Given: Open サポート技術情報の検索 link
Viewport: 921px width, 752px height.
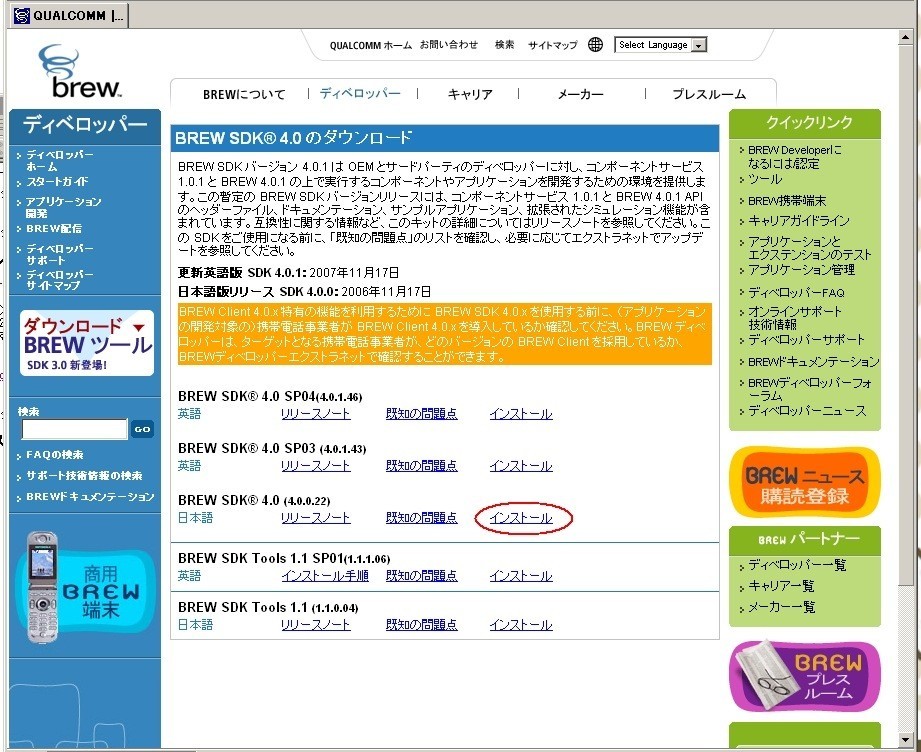Looking at the screenshot, I should (x=84, y=475).
